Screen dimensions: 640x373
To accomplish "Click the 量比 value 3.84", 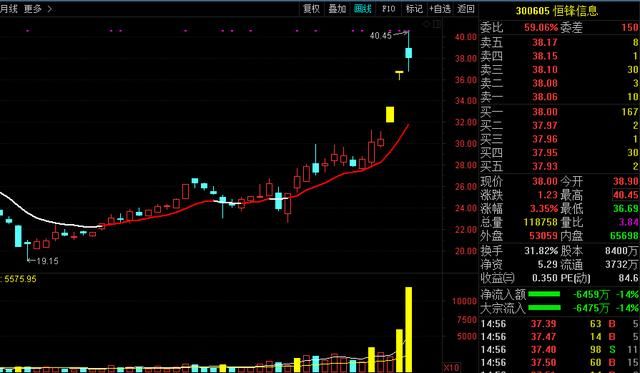I will click(x=629, y=222).
